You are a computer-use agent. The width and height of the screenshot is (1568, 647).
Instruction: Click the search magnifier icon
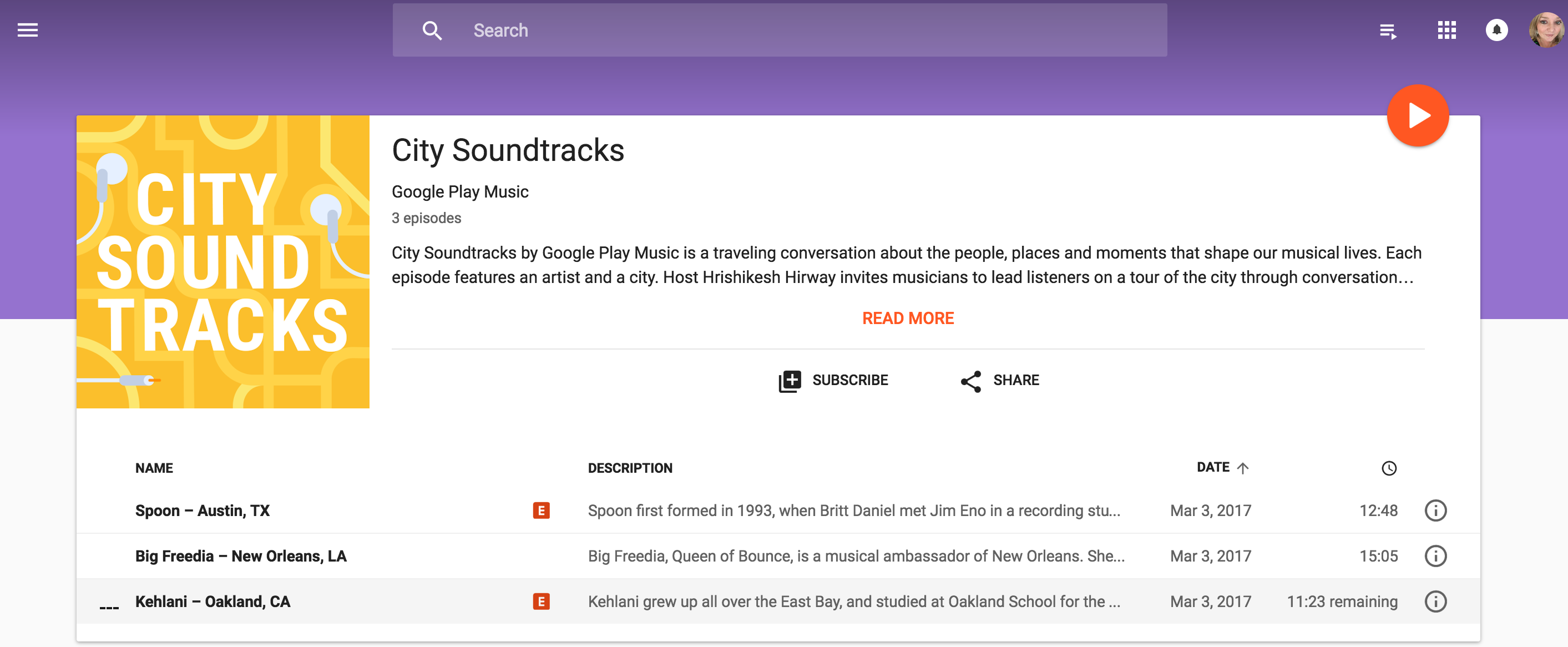click(432, 30)
